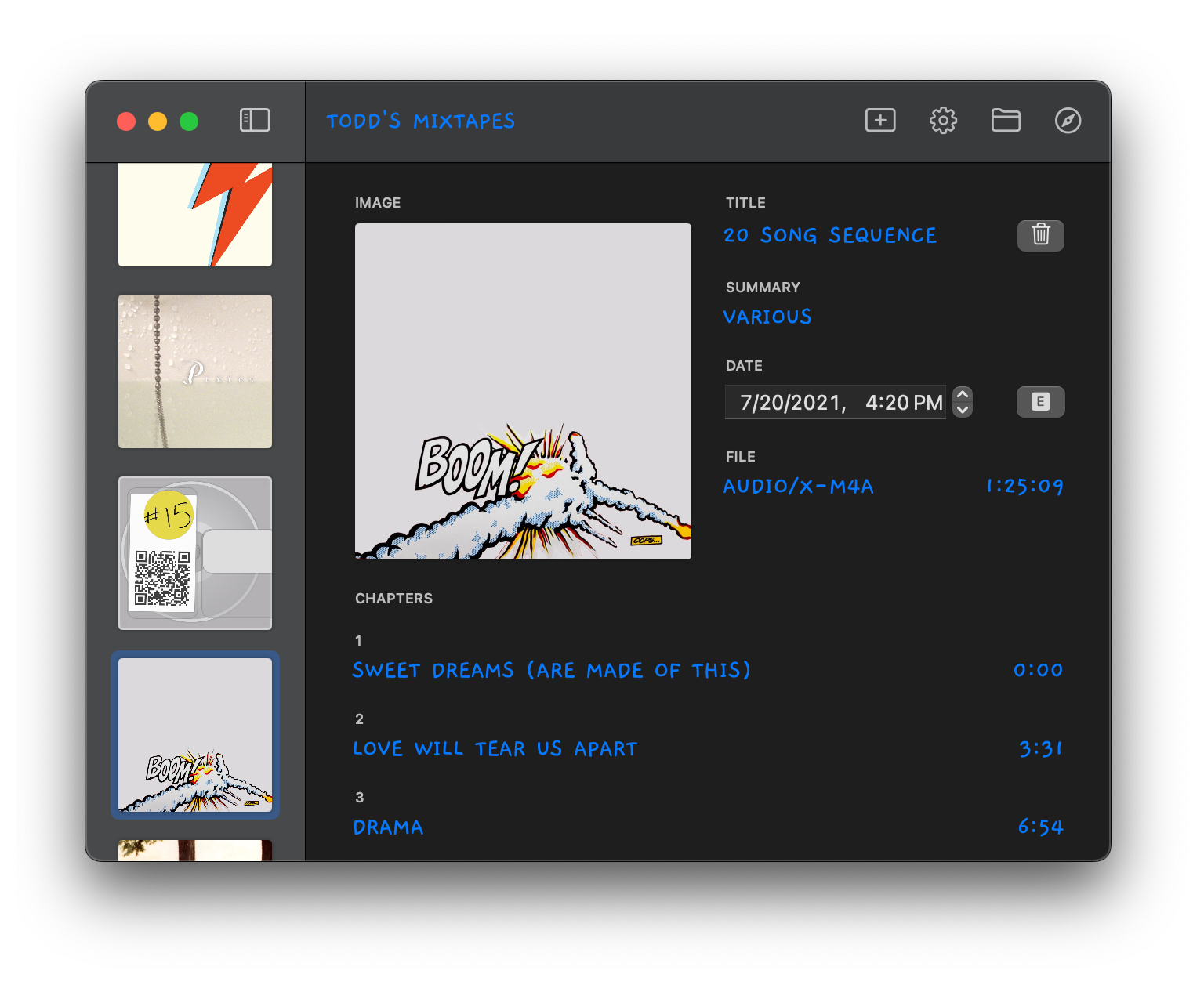Select the Boom thumbnail in sidebar
The width and height of the screenshot is (1204, 1003).
coord(195,735)
